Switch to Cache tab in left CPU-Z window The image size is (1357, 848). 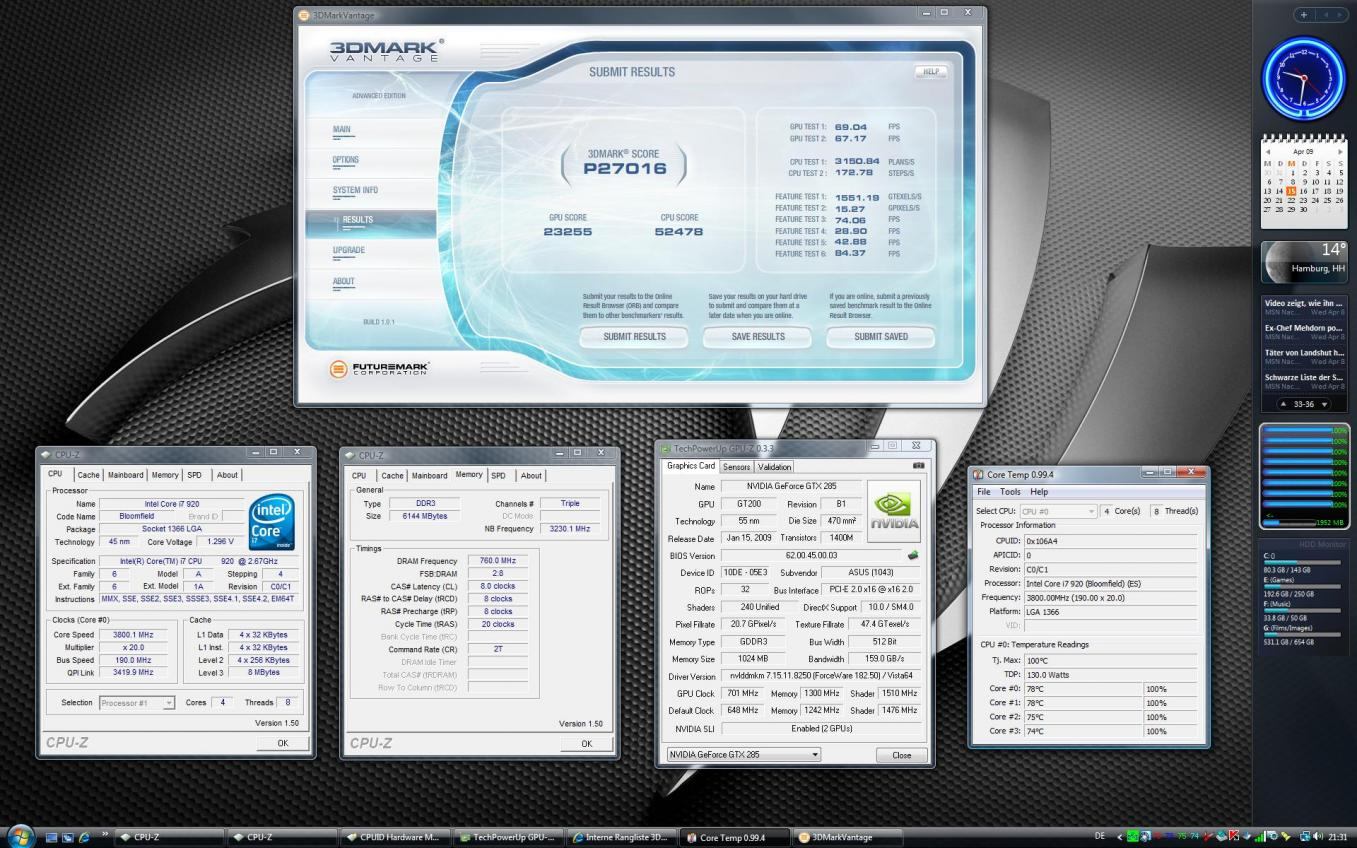(x=89, y=475)
